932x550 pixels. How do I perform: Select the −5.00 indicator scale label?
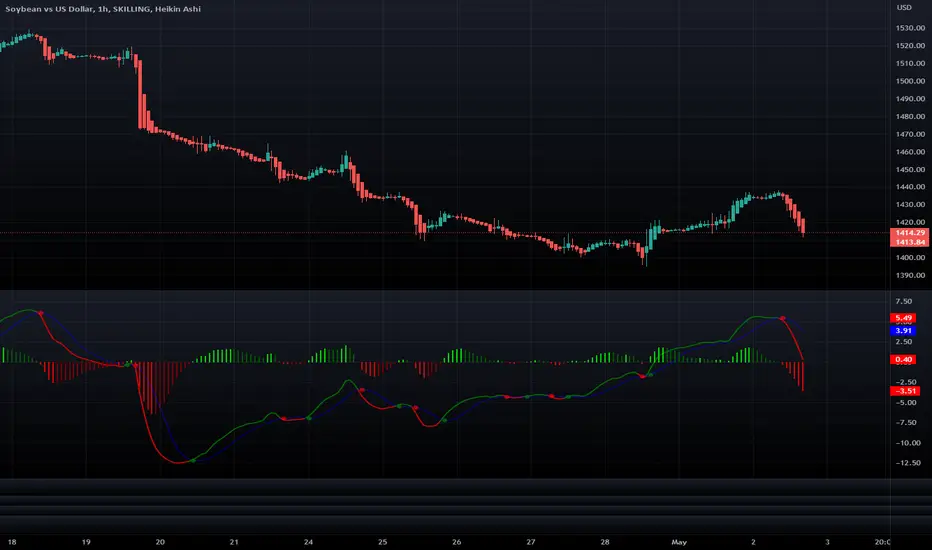pos(906,403)
